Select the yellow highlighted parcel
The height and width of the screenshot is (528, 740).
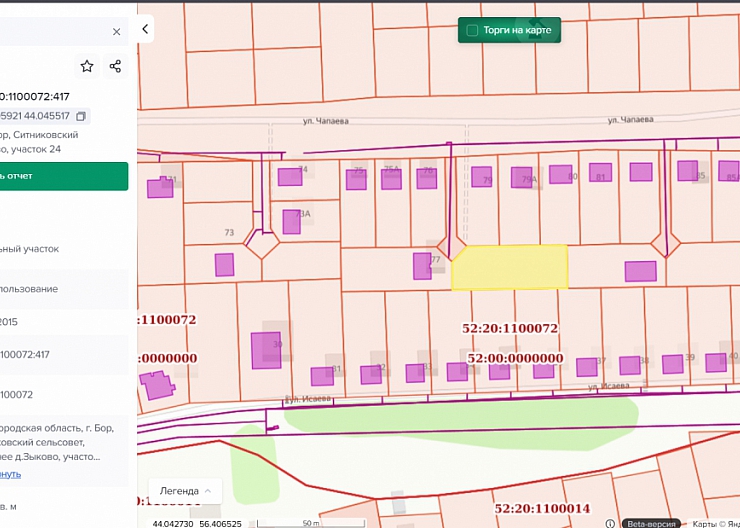(510, 267)
